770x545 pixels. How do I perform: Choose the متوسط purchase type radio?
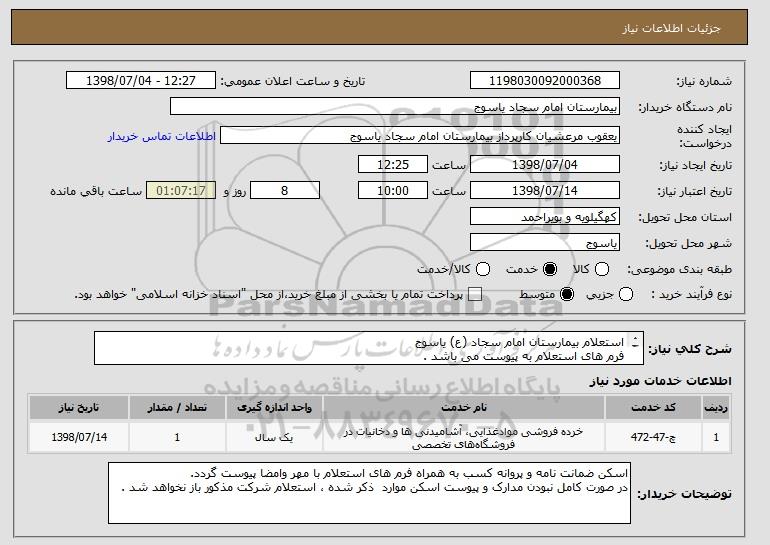point(567,295)
